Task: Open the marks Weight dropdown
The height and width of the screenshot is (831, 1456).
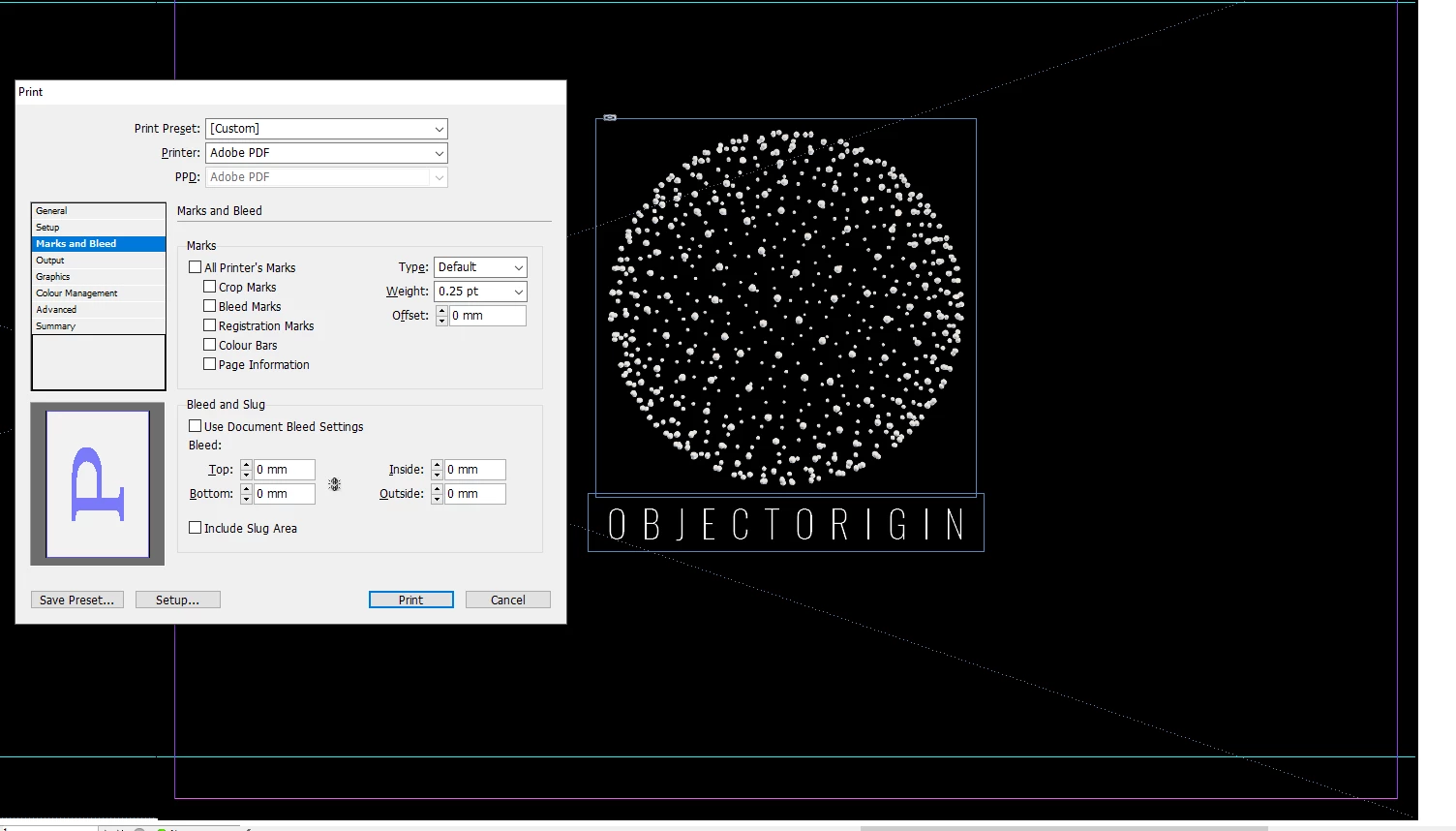Action: coord(480,292)
